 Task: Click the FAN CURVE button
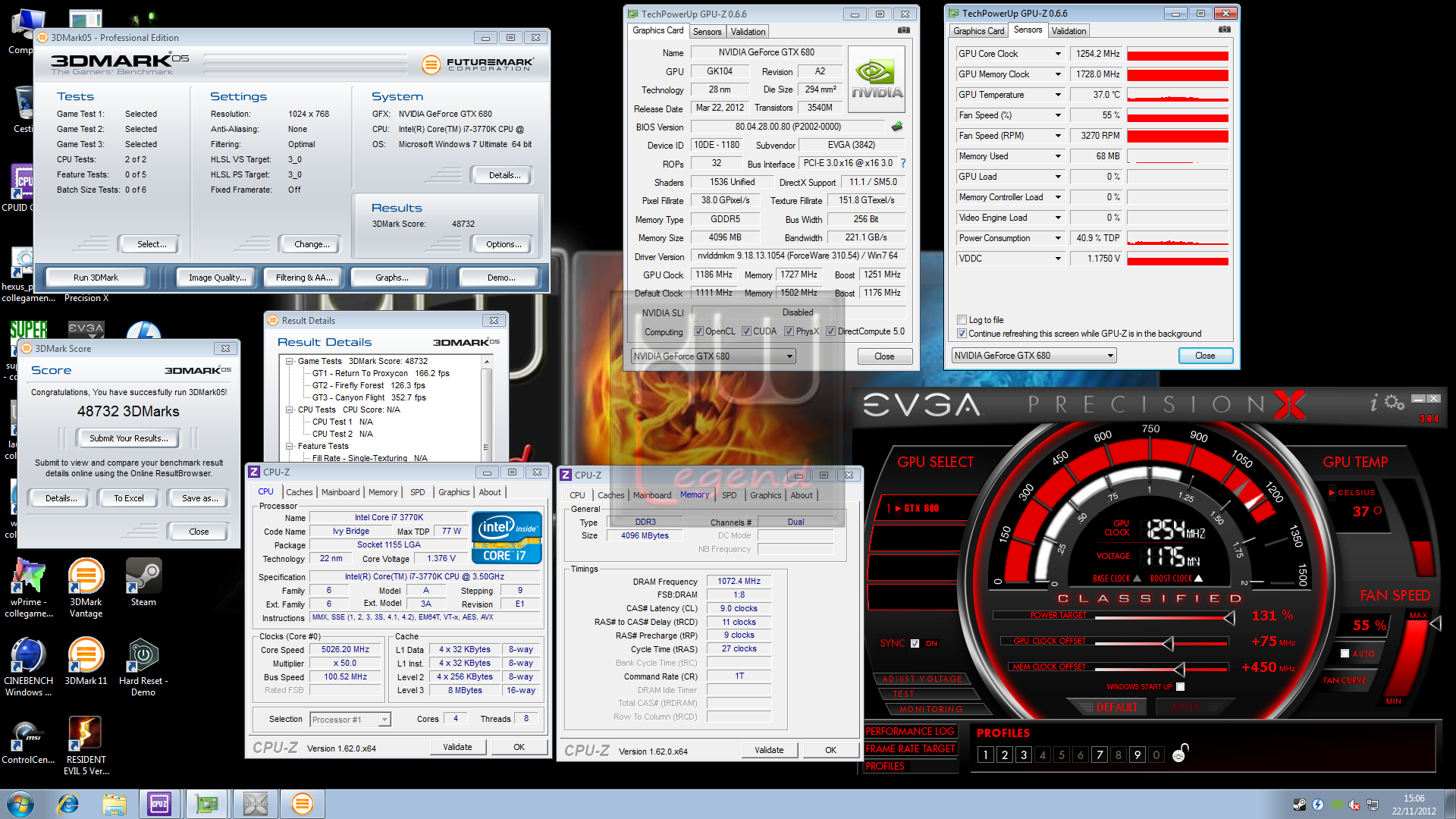(1345, 681)
